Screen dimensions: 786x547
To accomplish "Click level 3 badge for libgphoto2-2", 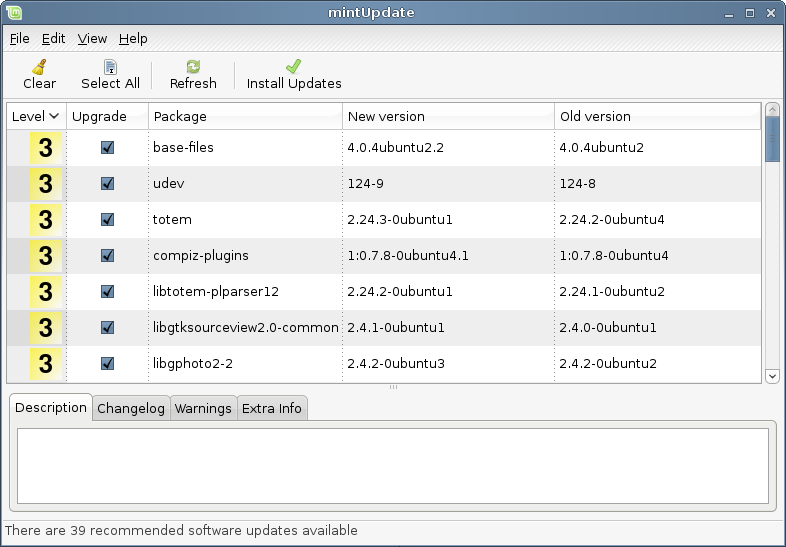I will click(46, 364).
